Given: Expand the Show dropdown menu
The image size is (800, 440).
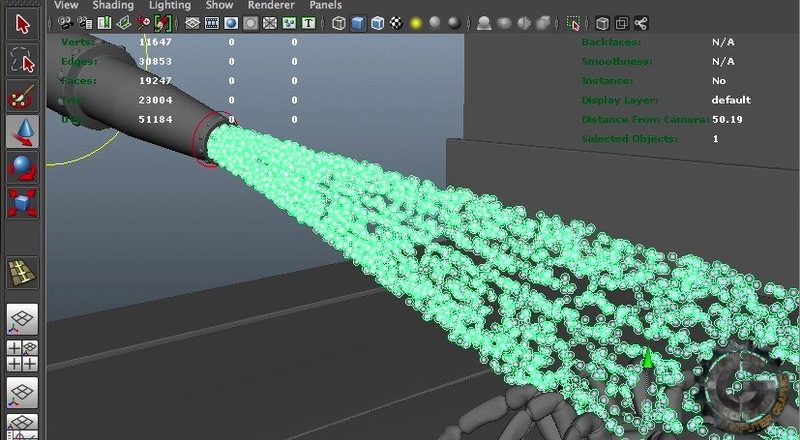Looking at the screenshot, I should click(x=219, y=5).
